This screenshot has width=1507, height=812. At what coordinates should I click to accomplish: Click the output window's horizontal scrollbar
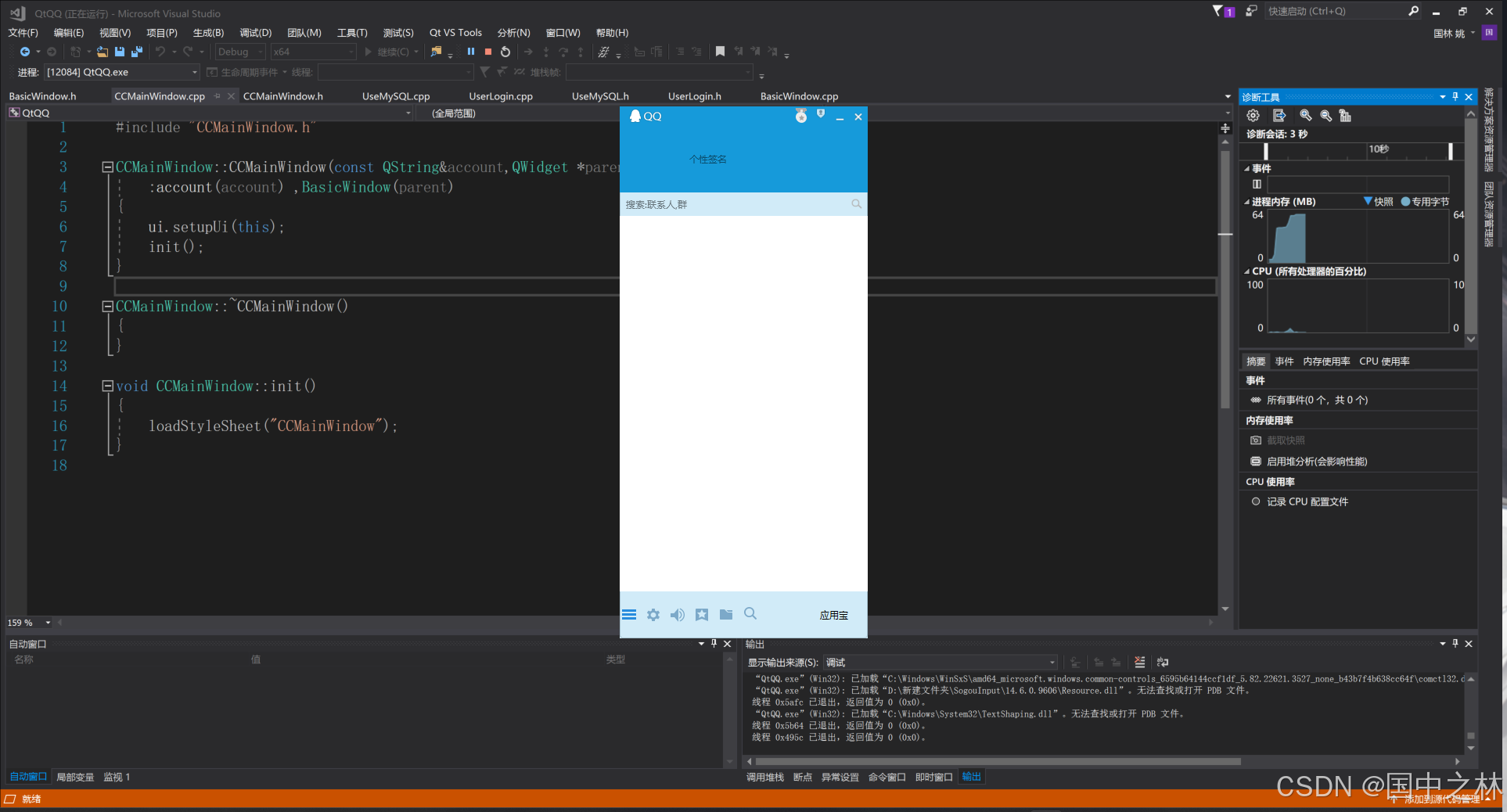(998, 761)
